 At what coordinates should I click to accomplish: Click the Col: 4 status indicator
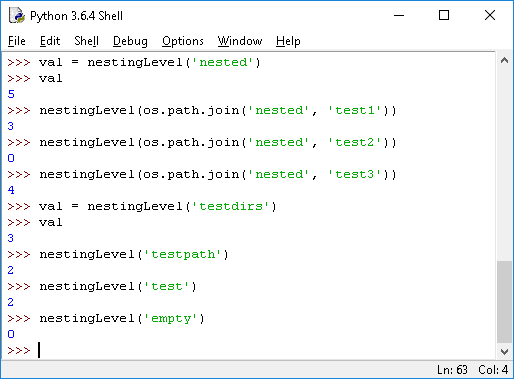(493, 370)
